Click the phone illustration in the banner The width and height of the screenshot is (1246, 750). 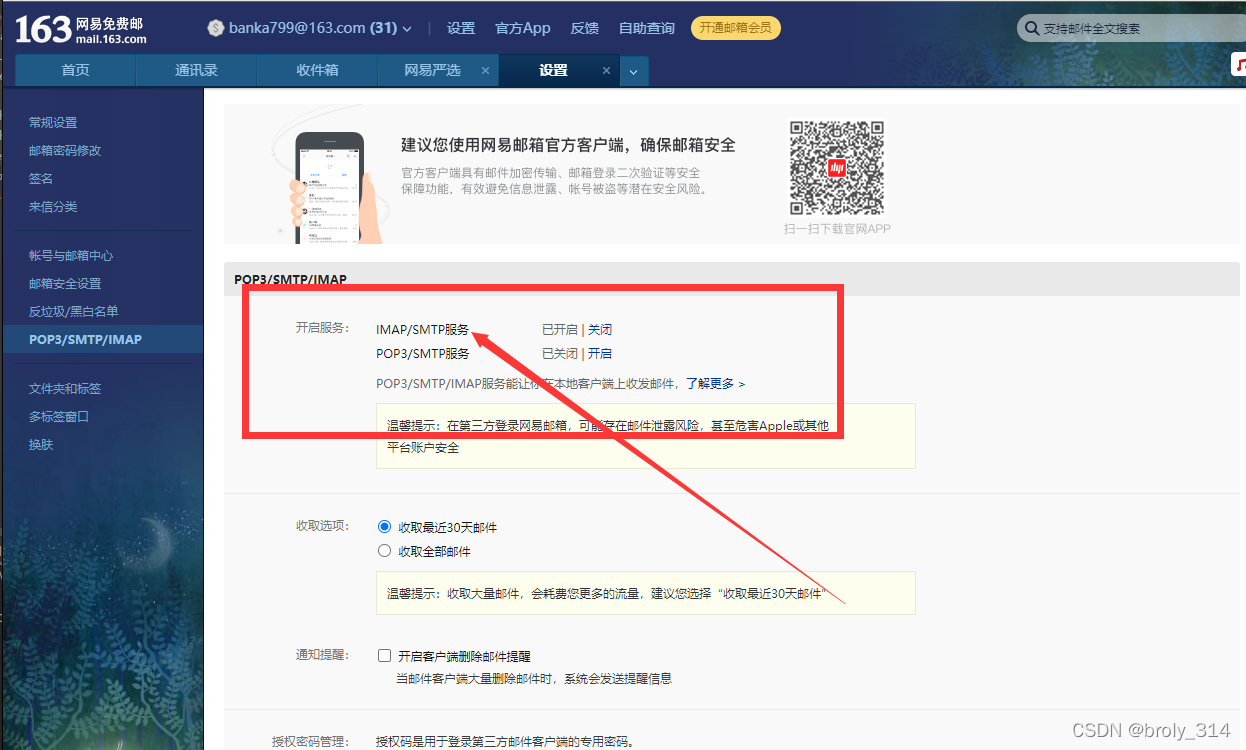(330, 188)
